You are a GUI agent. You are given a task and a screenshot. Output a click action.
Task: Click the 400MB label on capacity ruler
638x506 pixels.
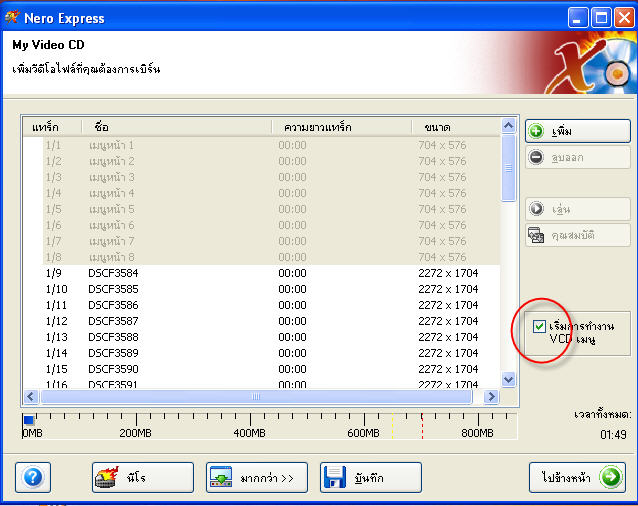coord(249,433)
